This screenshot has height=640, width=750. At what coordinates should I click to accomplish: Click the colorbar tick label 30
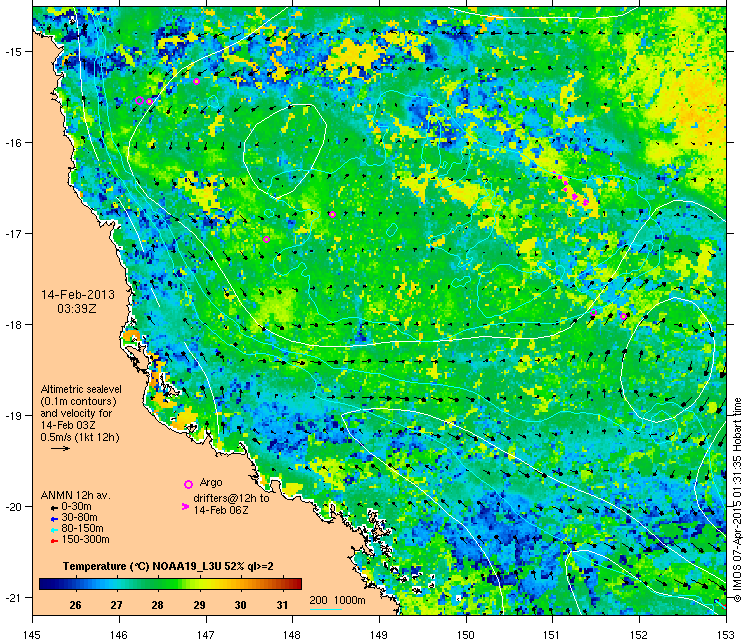point(241,605)
